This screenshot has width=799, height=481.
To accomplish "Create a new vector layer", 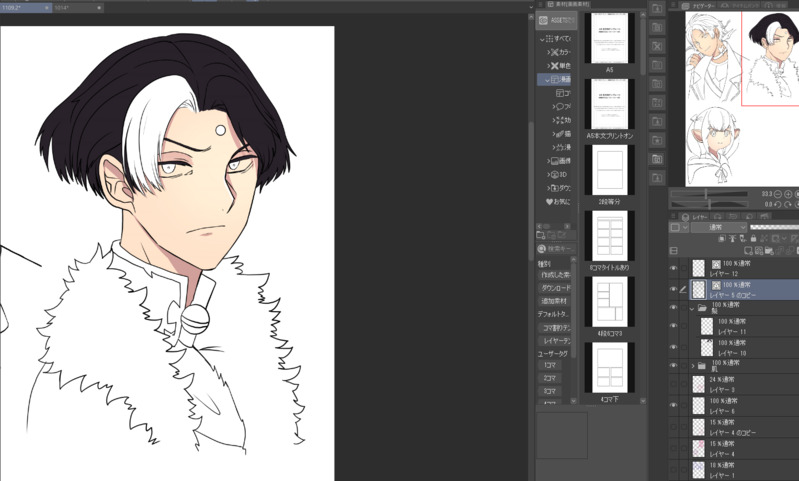I will tap(759, 251).
